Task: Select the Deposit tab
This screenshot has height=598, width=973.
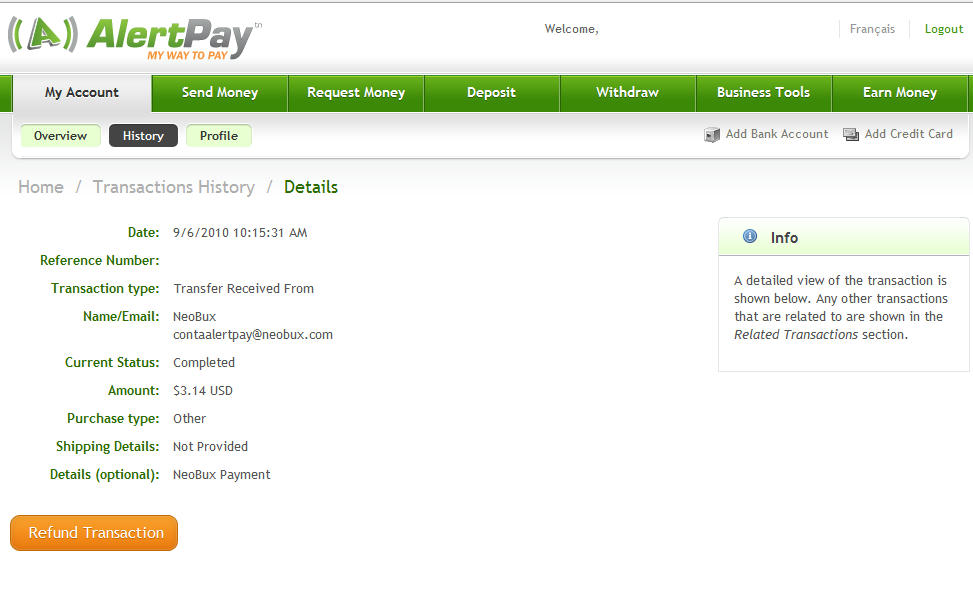Action: [491, 93]
